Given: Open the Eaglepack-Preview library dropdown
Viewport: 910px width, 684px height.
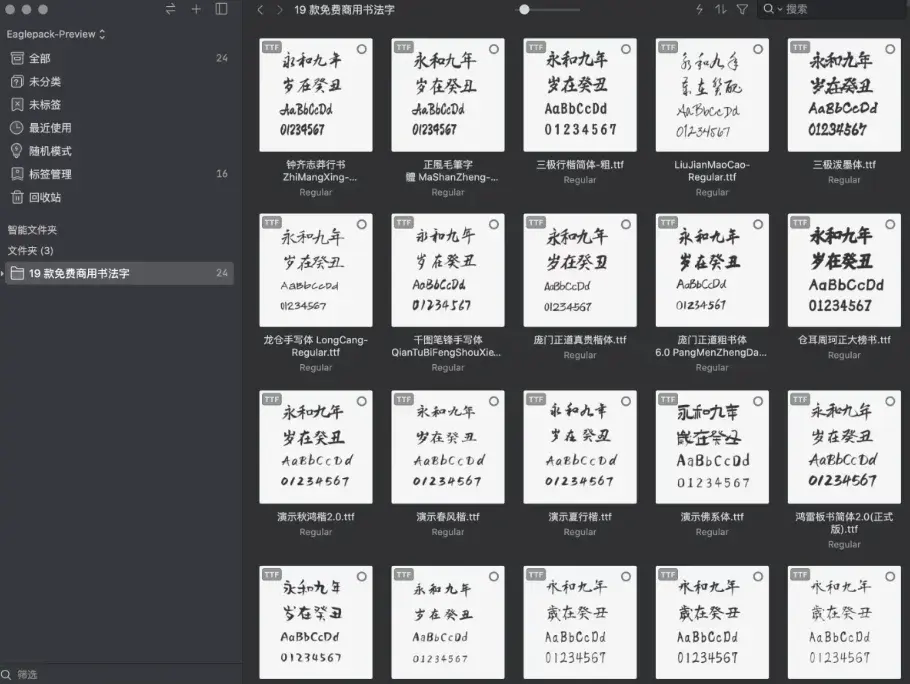Looking at the screenshot, I should [56, 34].
